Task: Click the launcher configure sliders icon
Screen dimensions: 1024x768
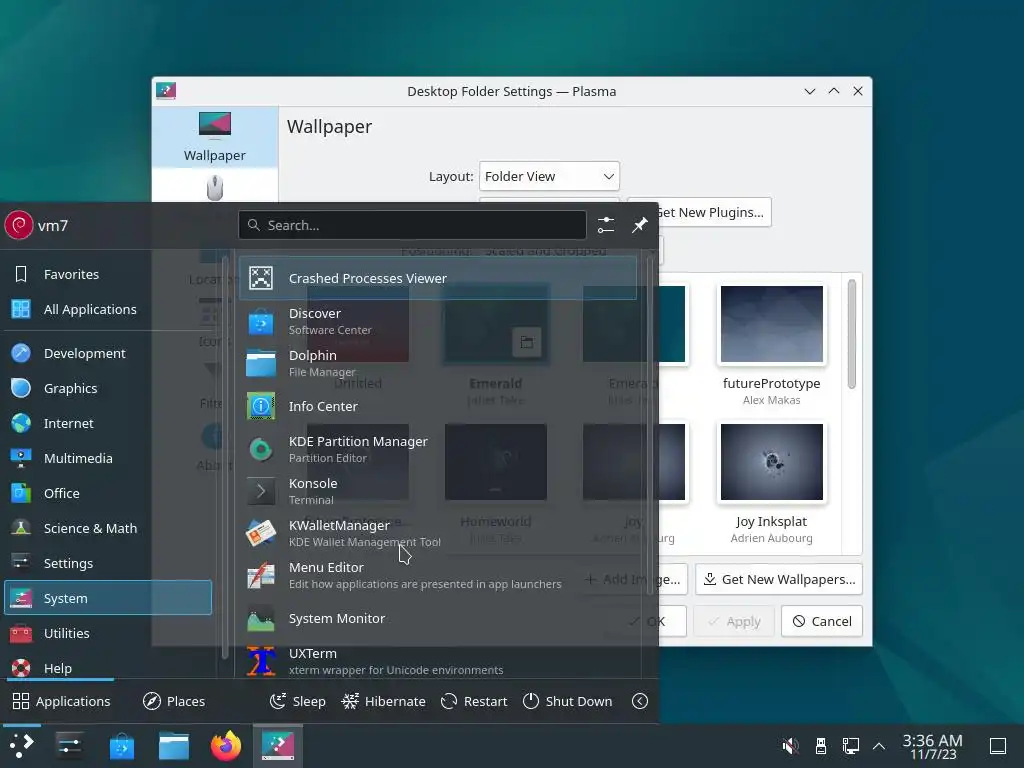Action: (606, 225)
